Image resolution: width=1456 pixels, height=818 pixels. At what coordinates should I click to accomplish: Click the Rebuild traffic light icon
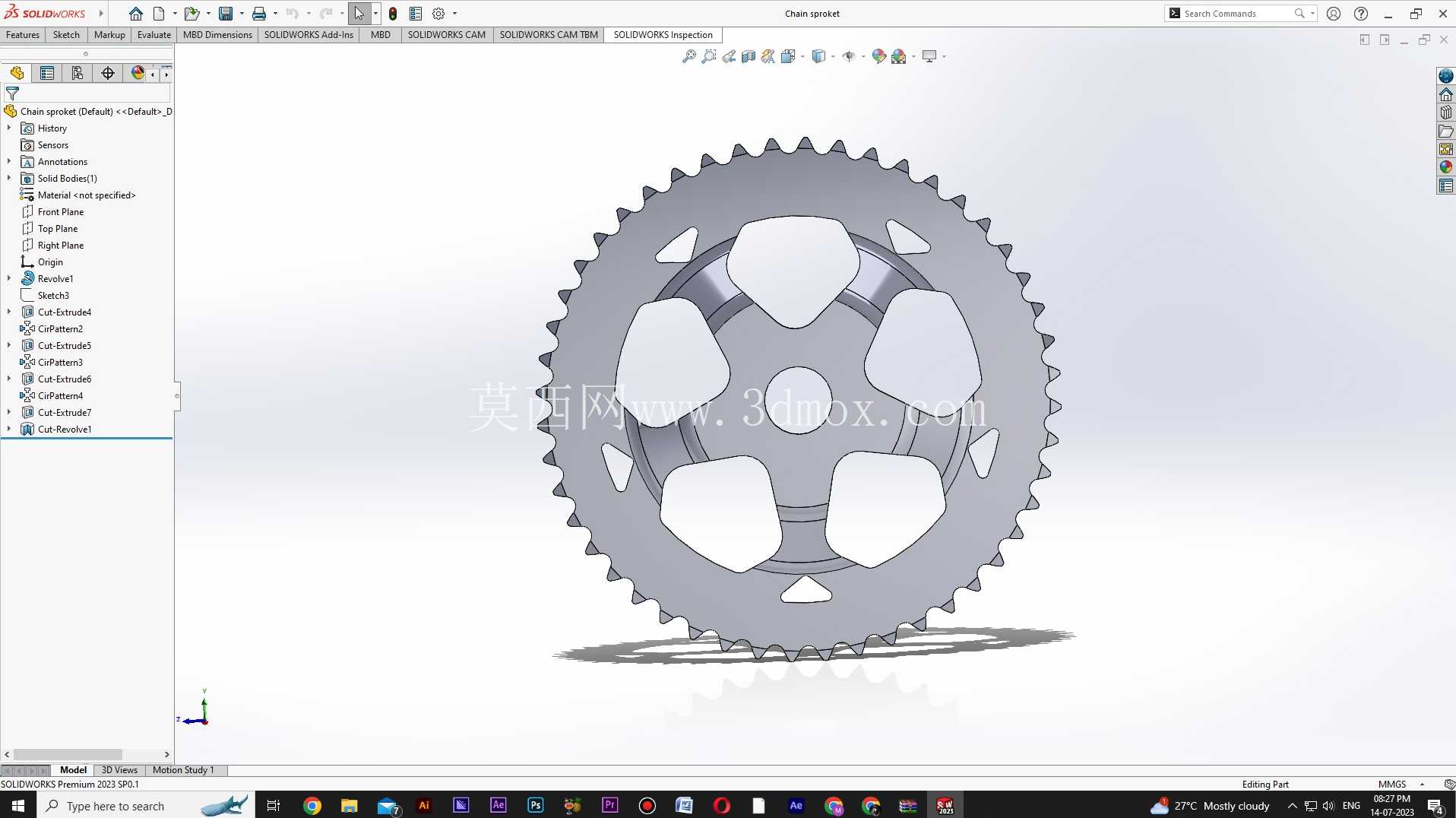pyautogui.click(x=393, y=14)
